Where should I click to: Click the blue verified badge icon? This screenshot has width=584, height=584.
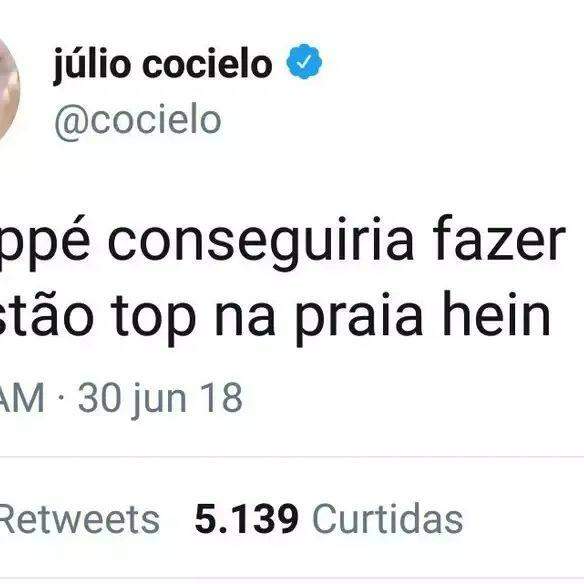pyautogui.click(x=304, y=61)
